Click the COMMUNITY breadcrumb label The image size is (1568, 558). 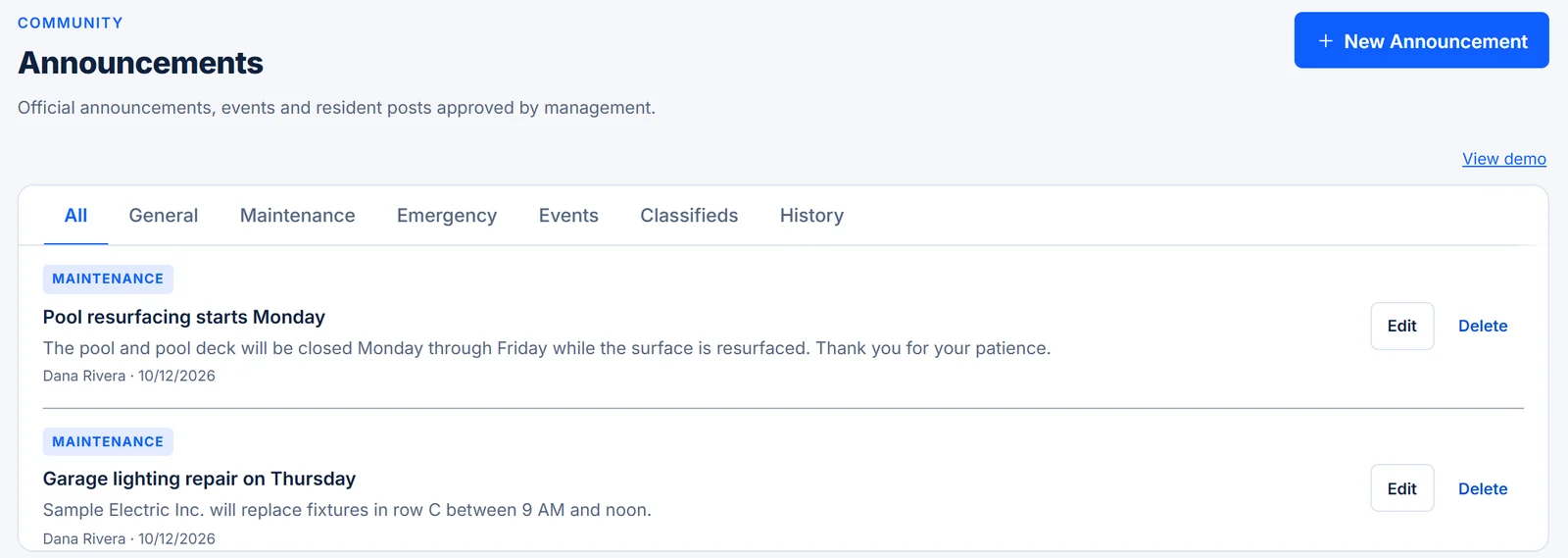click(71, 23)
